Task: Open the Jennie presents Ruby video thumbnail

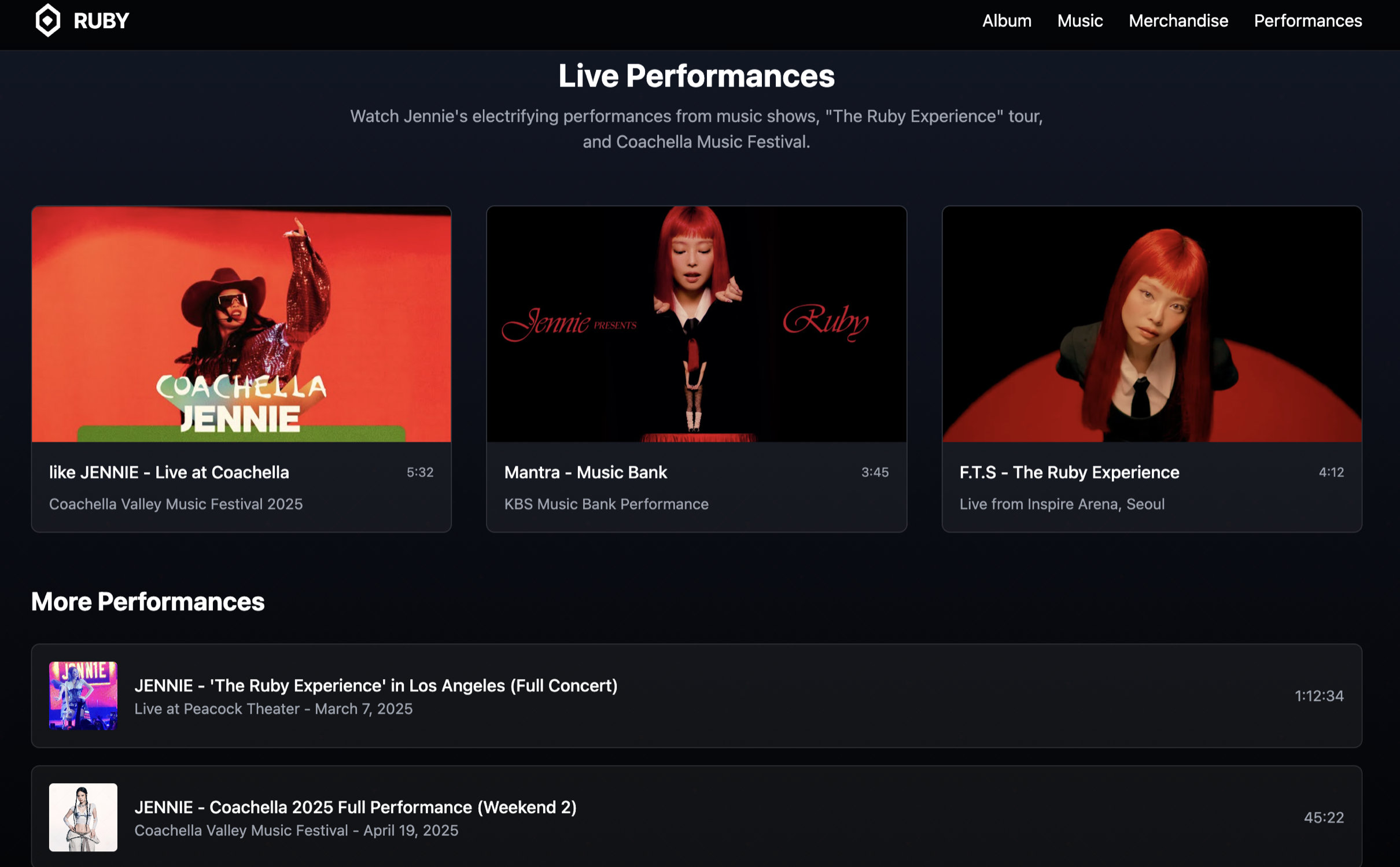Action: (697, 324)
